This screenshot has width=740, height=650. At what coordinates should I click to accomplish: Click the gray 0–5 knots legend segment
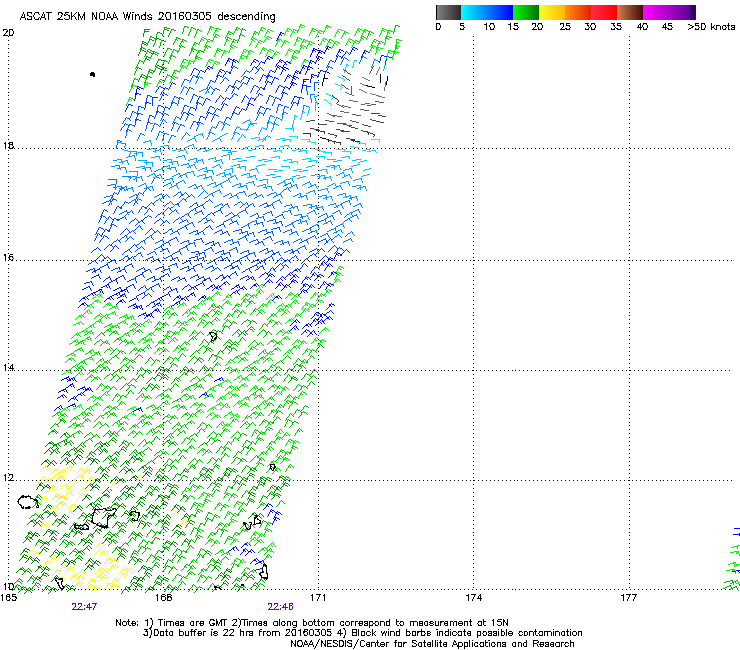coord(448,12)
